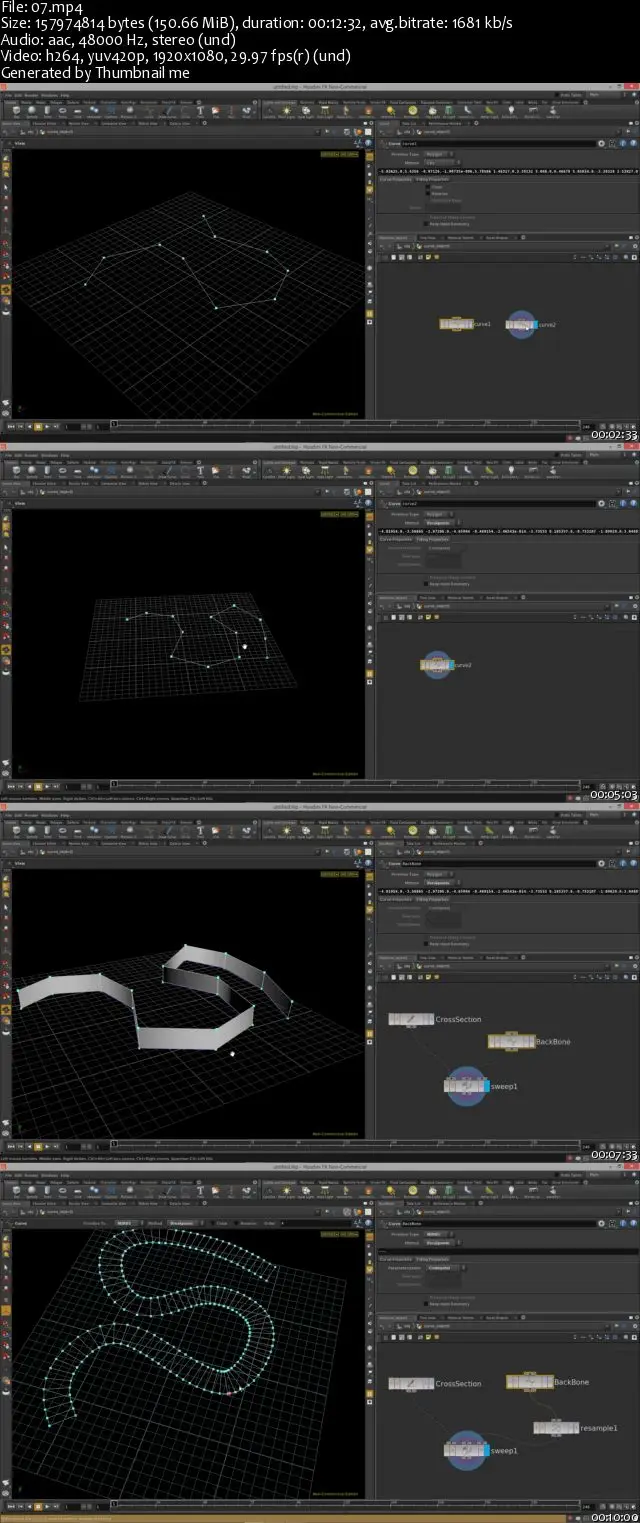Open Material Palette tab in 00:02:33 frame
Viewport: 640px width, 1523px height.
click(x=461, y=237)
